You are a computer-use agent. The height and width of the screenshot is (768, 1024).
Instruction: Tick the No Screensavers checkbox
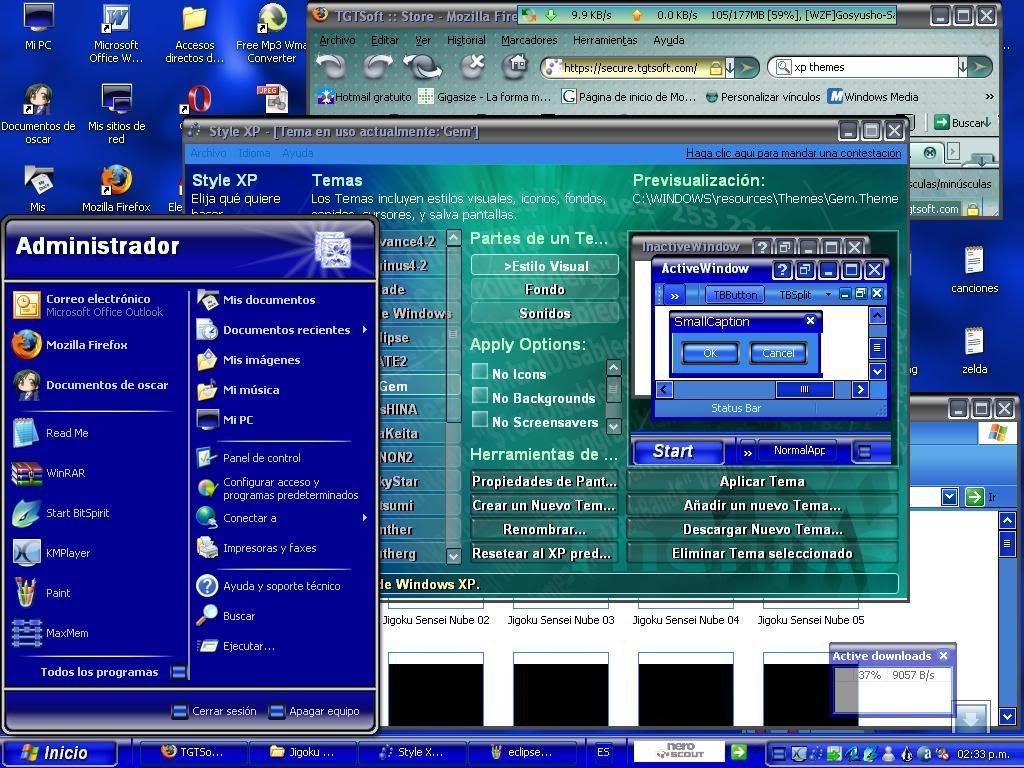point(480,420)
